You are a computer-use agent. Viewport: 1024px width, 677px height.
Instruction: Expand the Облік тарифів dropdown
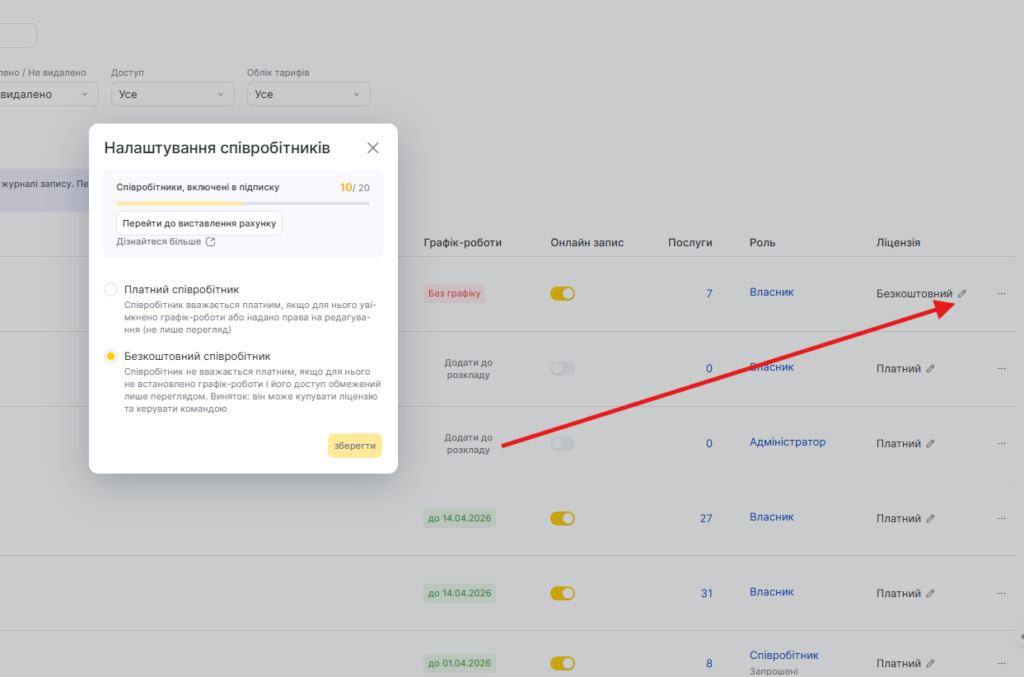pos(308,94)
